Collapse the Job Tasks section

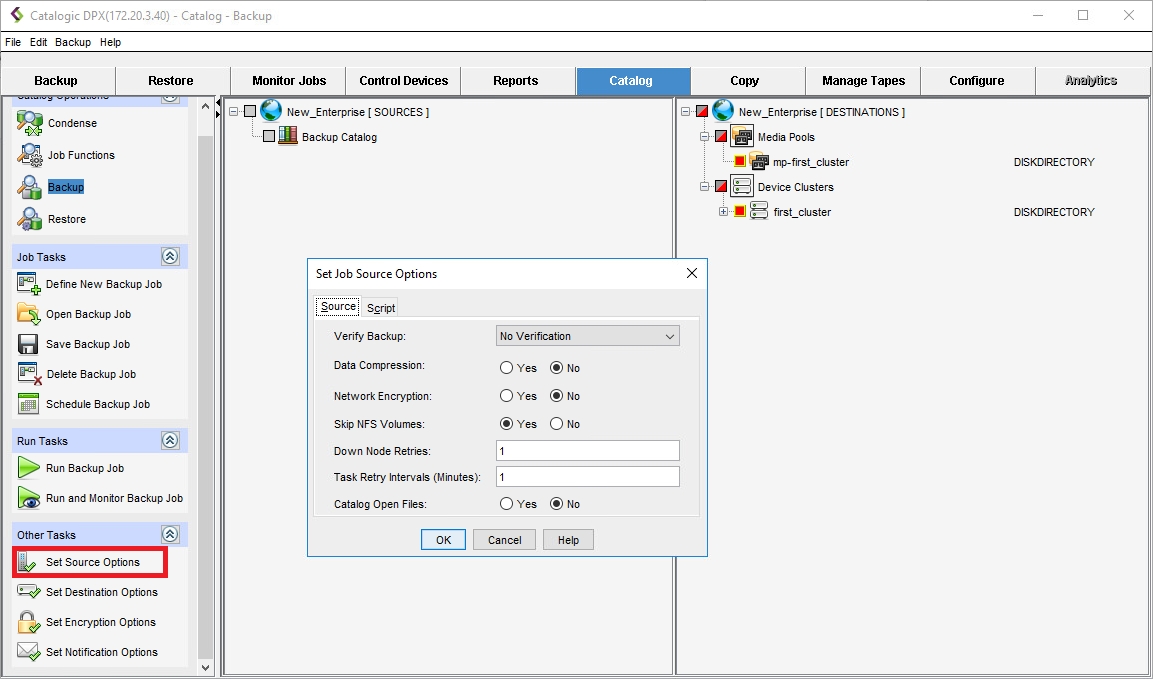(170, 257)
